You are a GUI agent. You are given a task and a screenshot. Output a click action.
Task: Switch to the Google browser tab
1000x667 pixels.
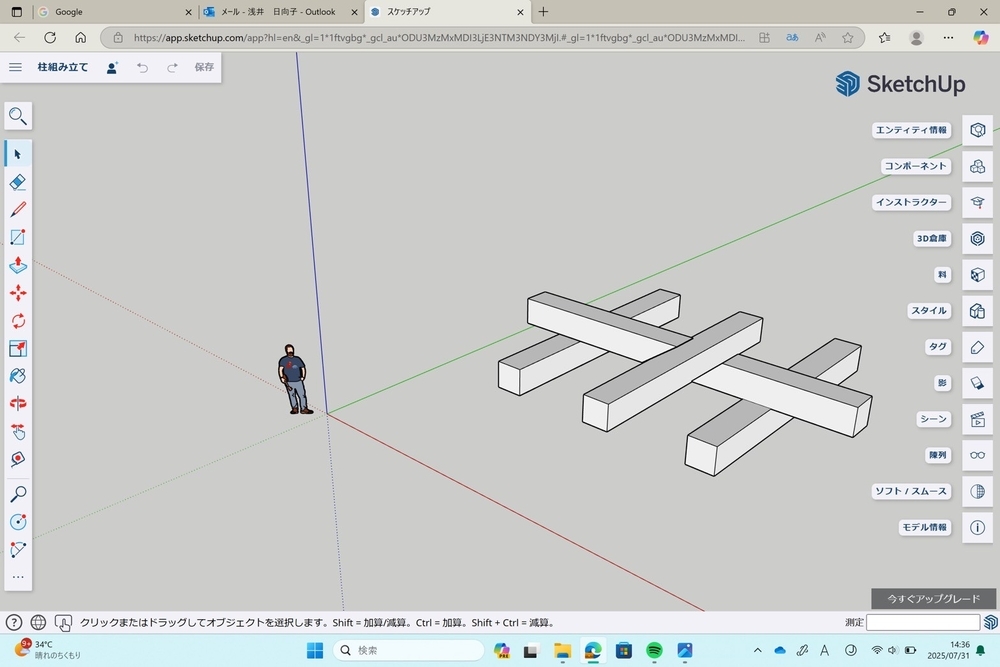click(115, 12)
